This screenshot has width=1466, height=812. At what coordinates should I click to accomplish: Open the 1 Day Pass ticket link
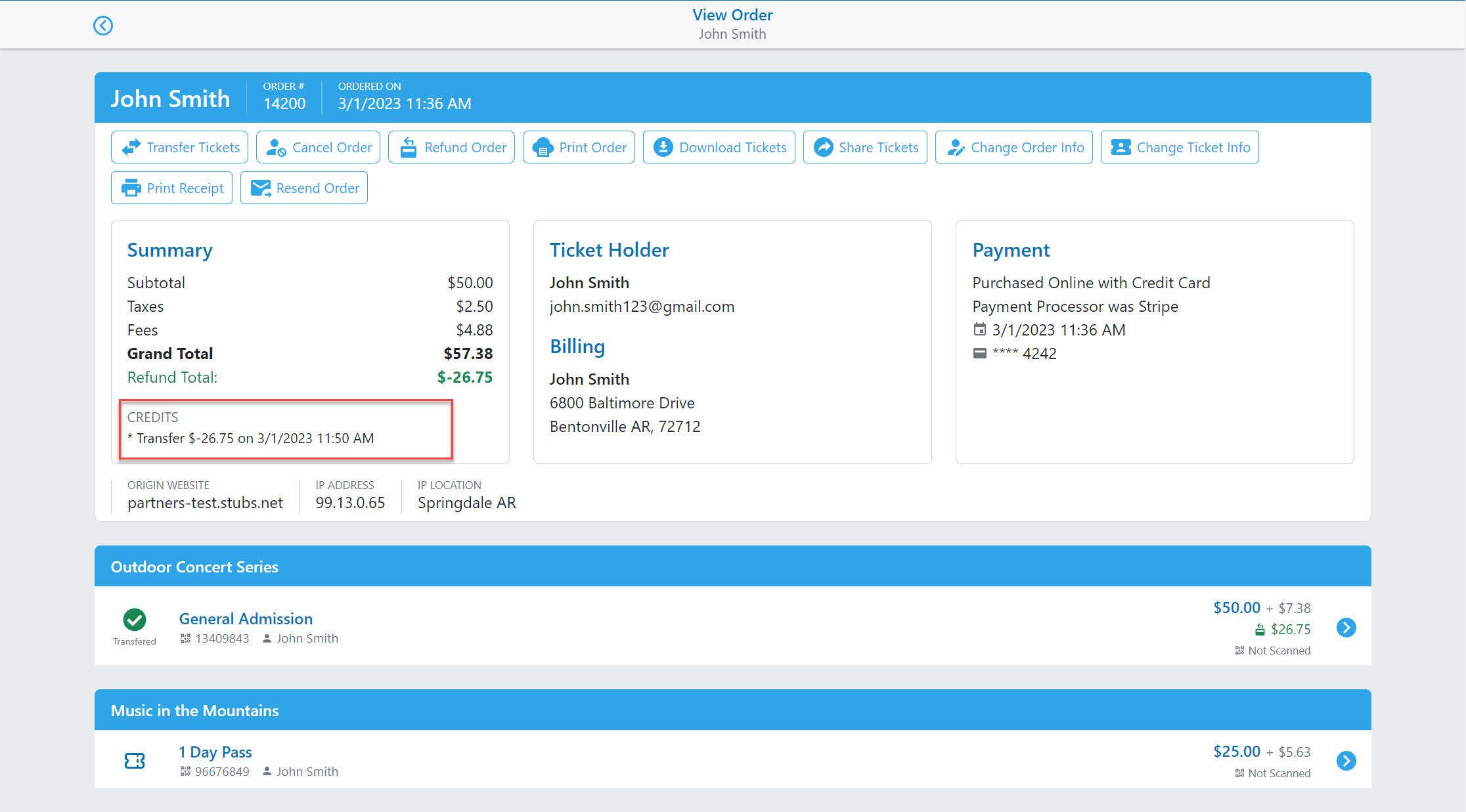click(215, 752)
